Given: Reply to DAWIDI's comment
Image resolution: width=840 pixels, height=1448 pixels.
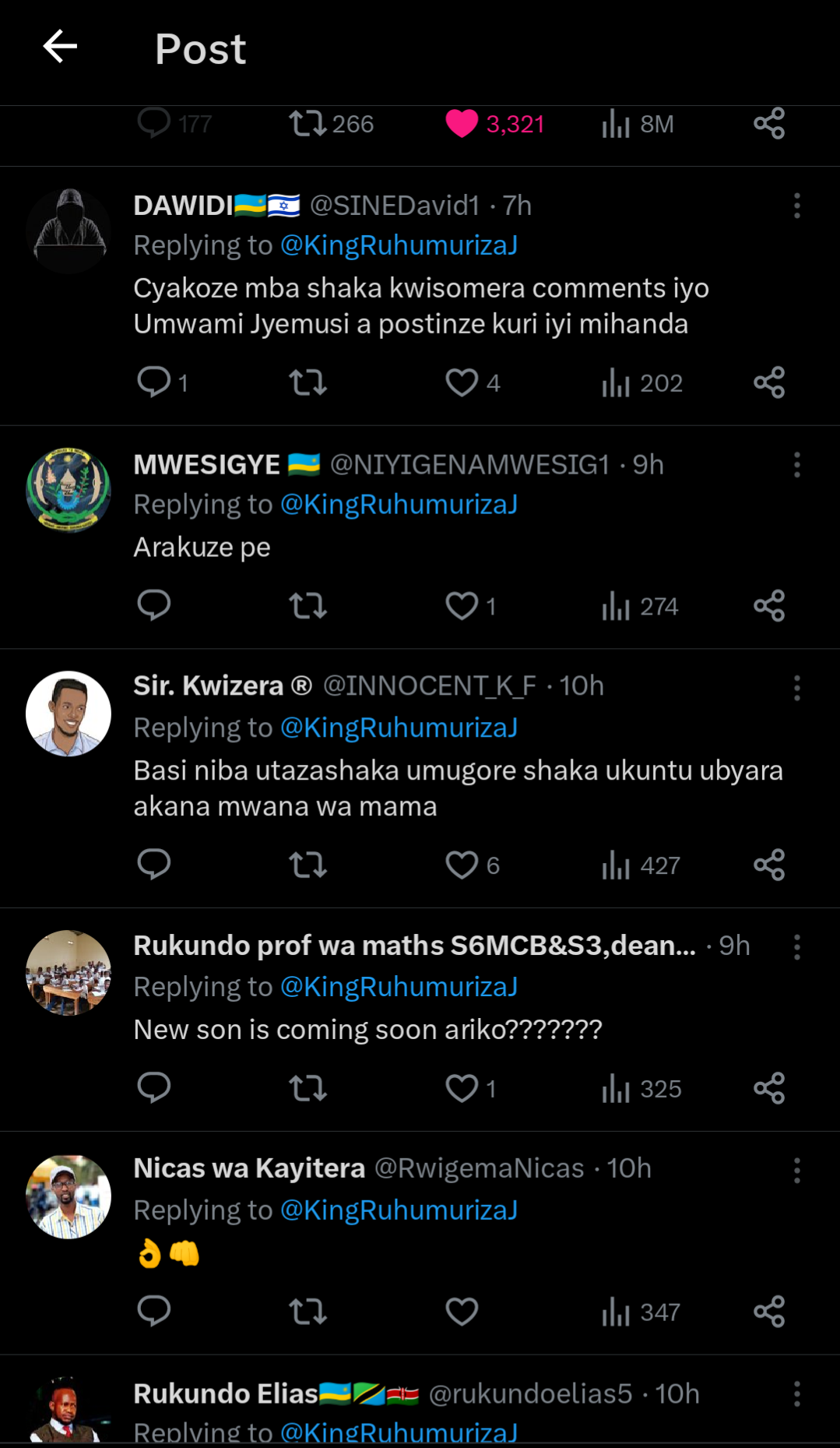Looking at the screenshot, I should coord(154,382).
